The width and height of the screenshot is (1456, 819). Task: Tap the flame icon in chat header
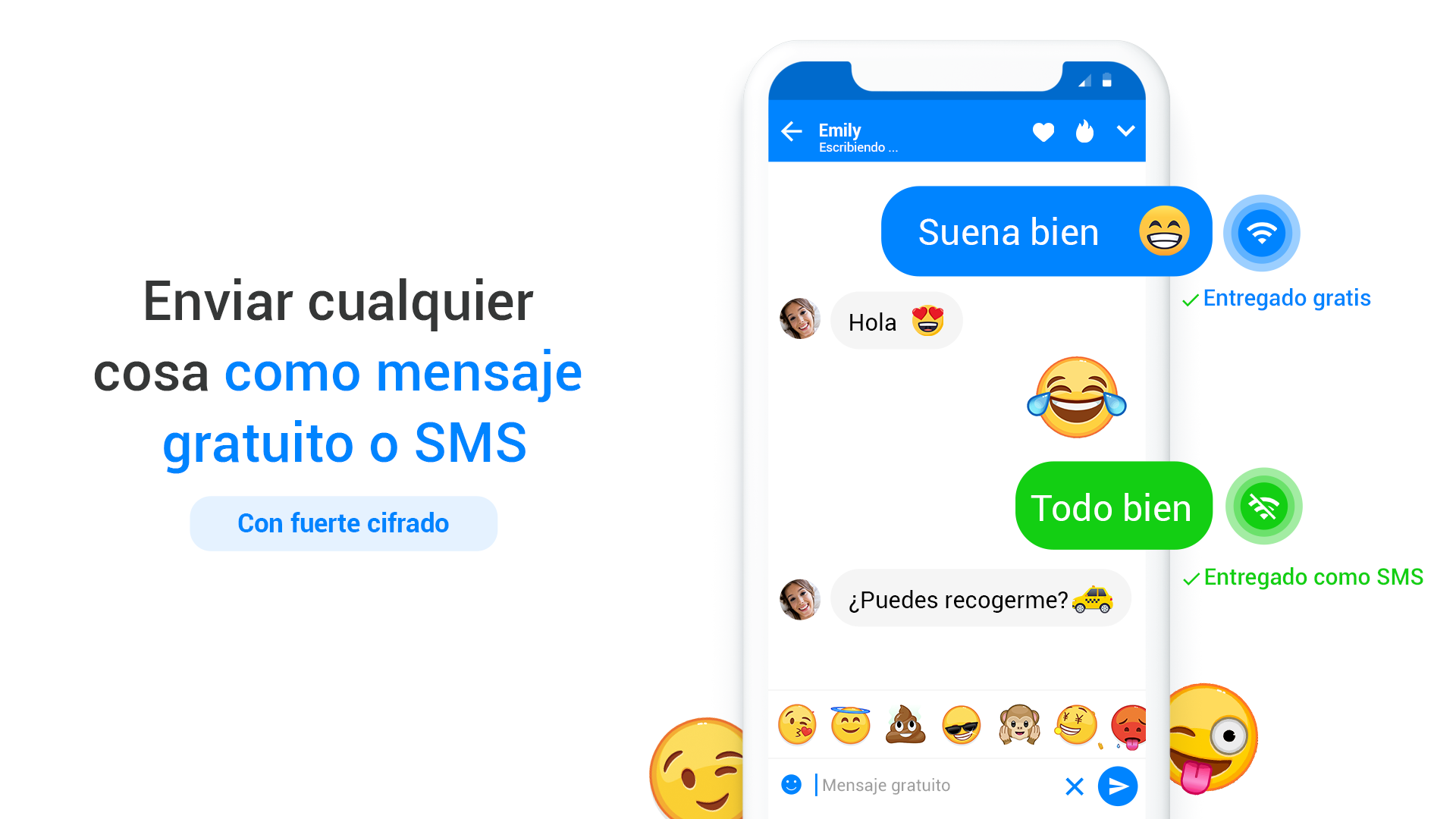pos(1085,131)
